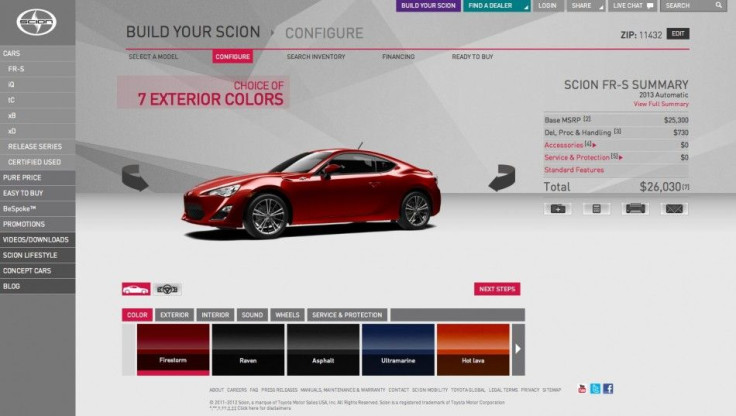Rotate car with left curved arrow
736x416 pixels.
[135, 177]
